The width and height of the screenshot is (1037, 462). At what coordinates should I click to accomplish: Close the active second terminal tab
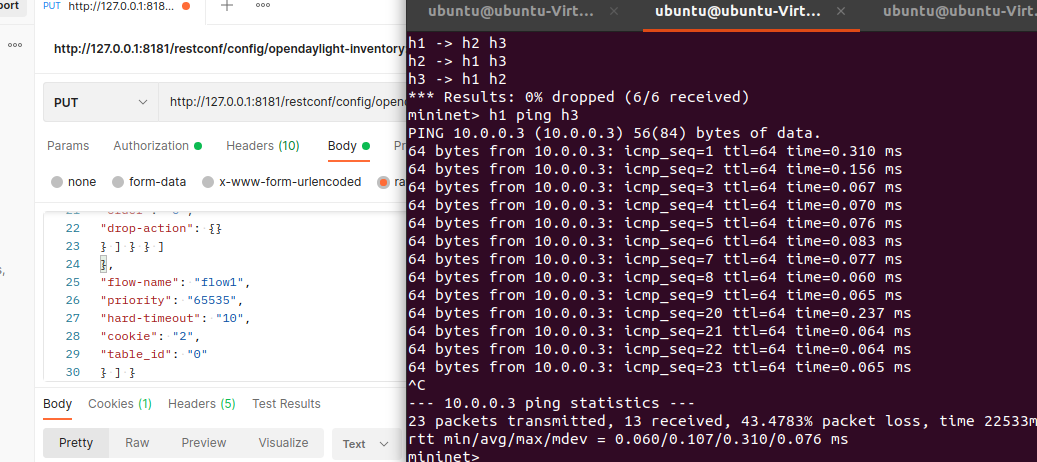coord(841,11)
